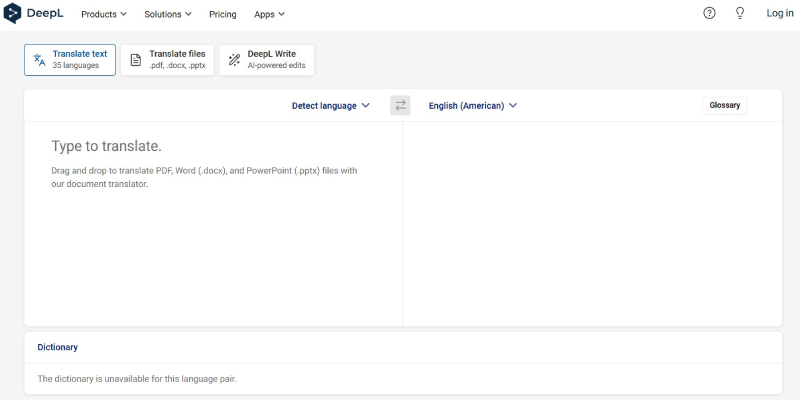
Task: Open the help question mark icon
Action: 709,14
